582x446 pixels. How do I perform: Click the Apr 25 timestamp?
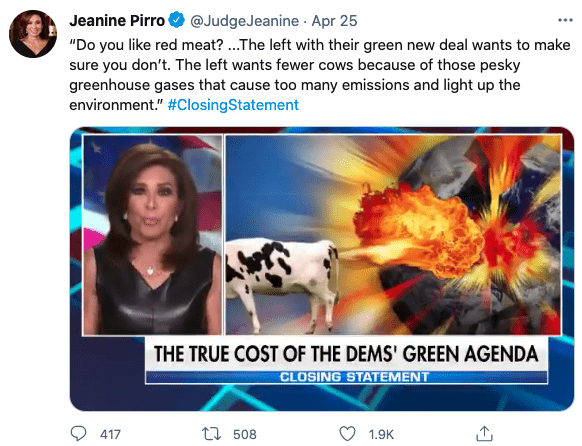point(334,21)
